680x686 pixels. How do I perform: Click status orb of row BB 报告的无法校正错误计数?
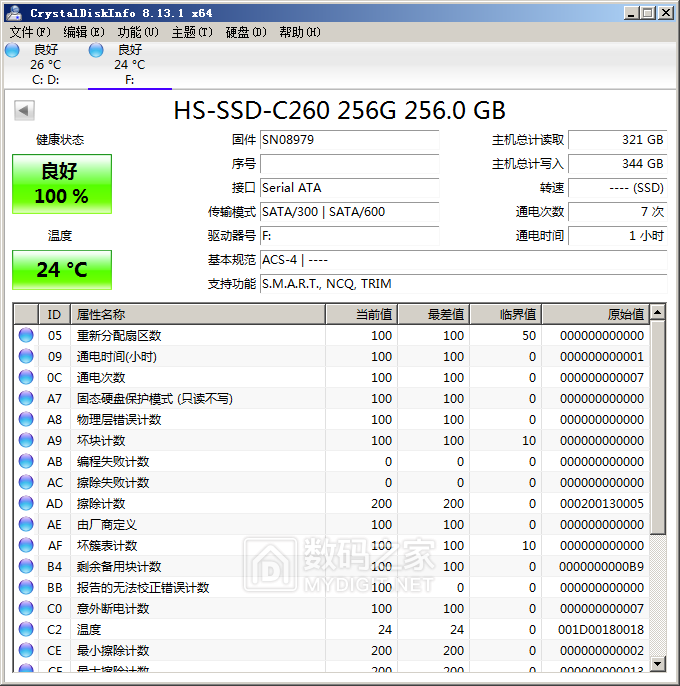pos(26,588)
